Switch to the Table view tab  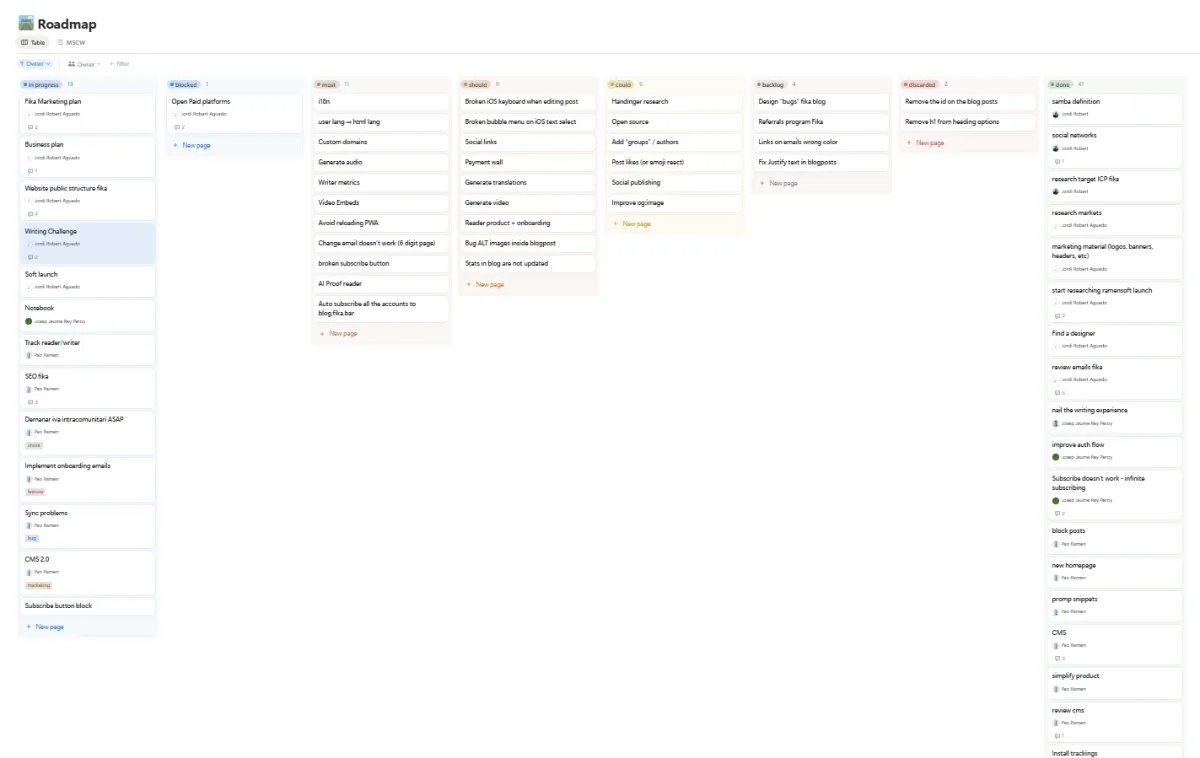33,43
